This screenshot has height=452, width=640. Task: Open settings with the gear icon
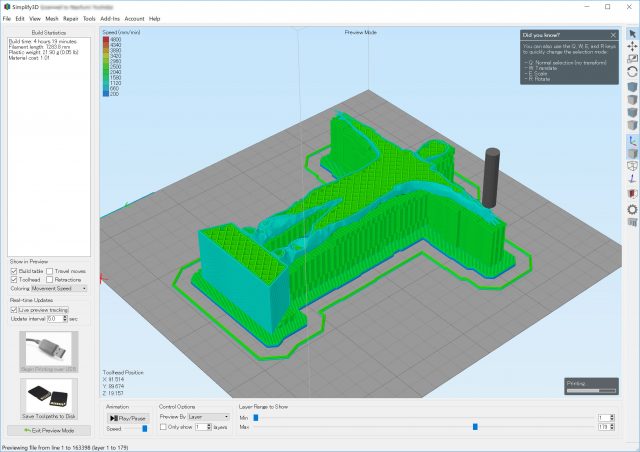pos(631,210)
